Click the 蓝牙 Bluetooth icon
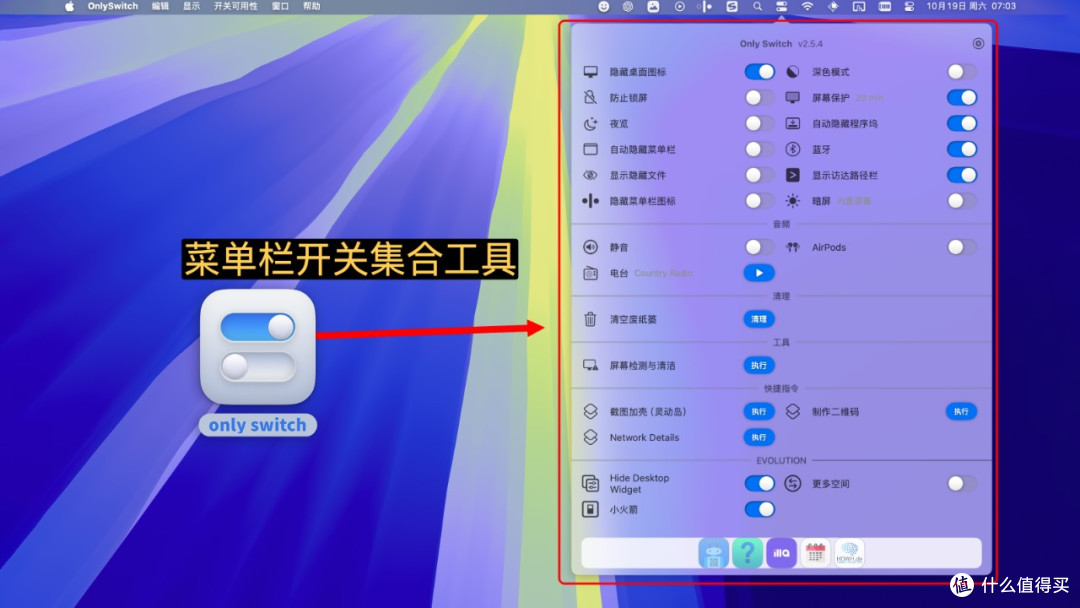Screen dimensions: 1080x608 click(x=793, y=149)
